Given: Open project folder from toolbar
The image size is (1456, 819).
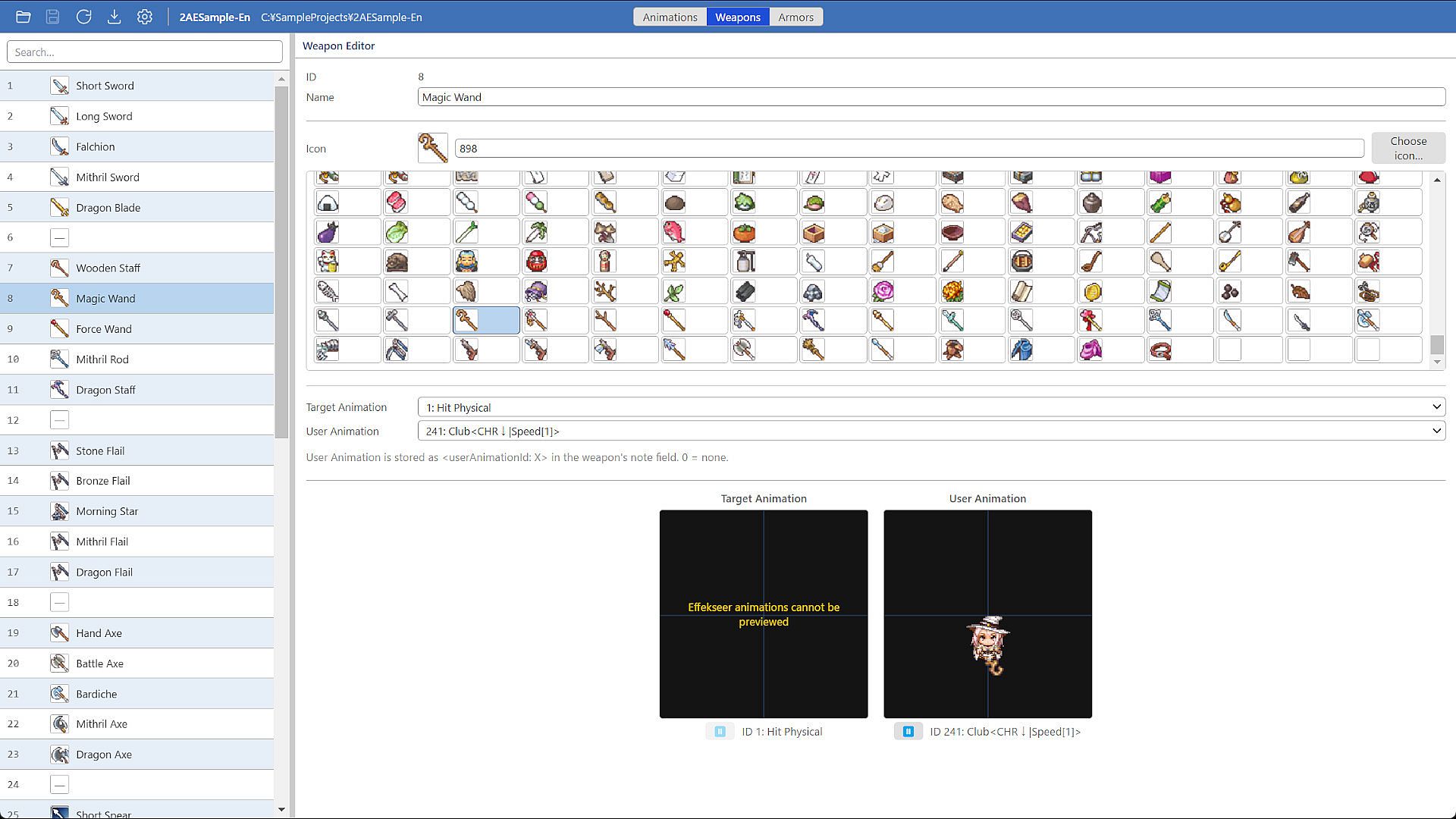Looking at the screenshot, I should (x=24, y=17).
